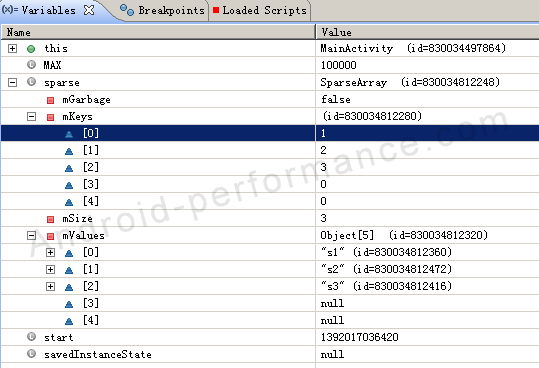Collapse the sparse variable tree node

point(12,82)
